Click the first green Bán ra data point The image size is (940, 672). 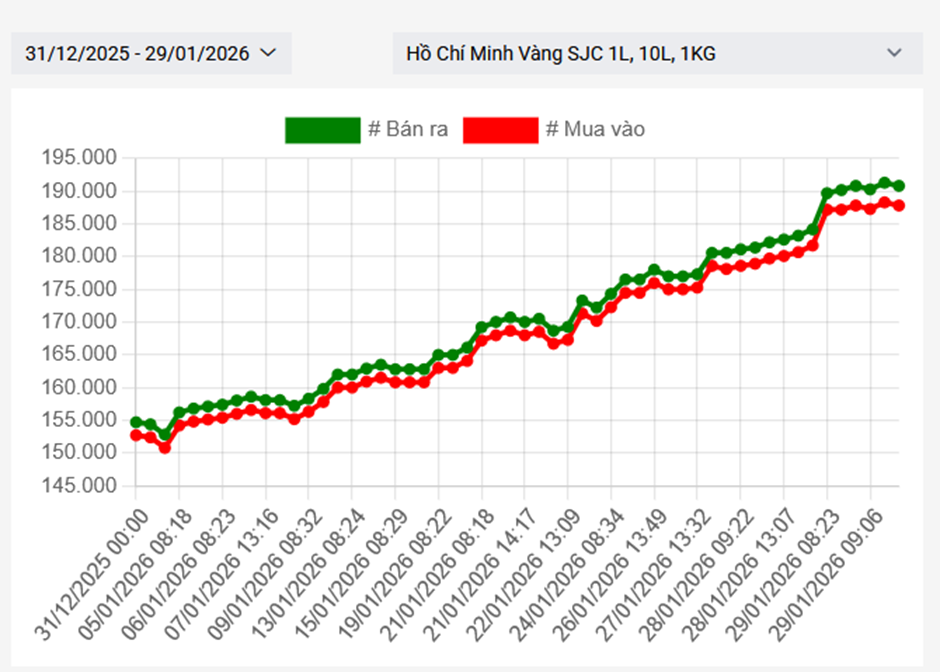[136, 423]
